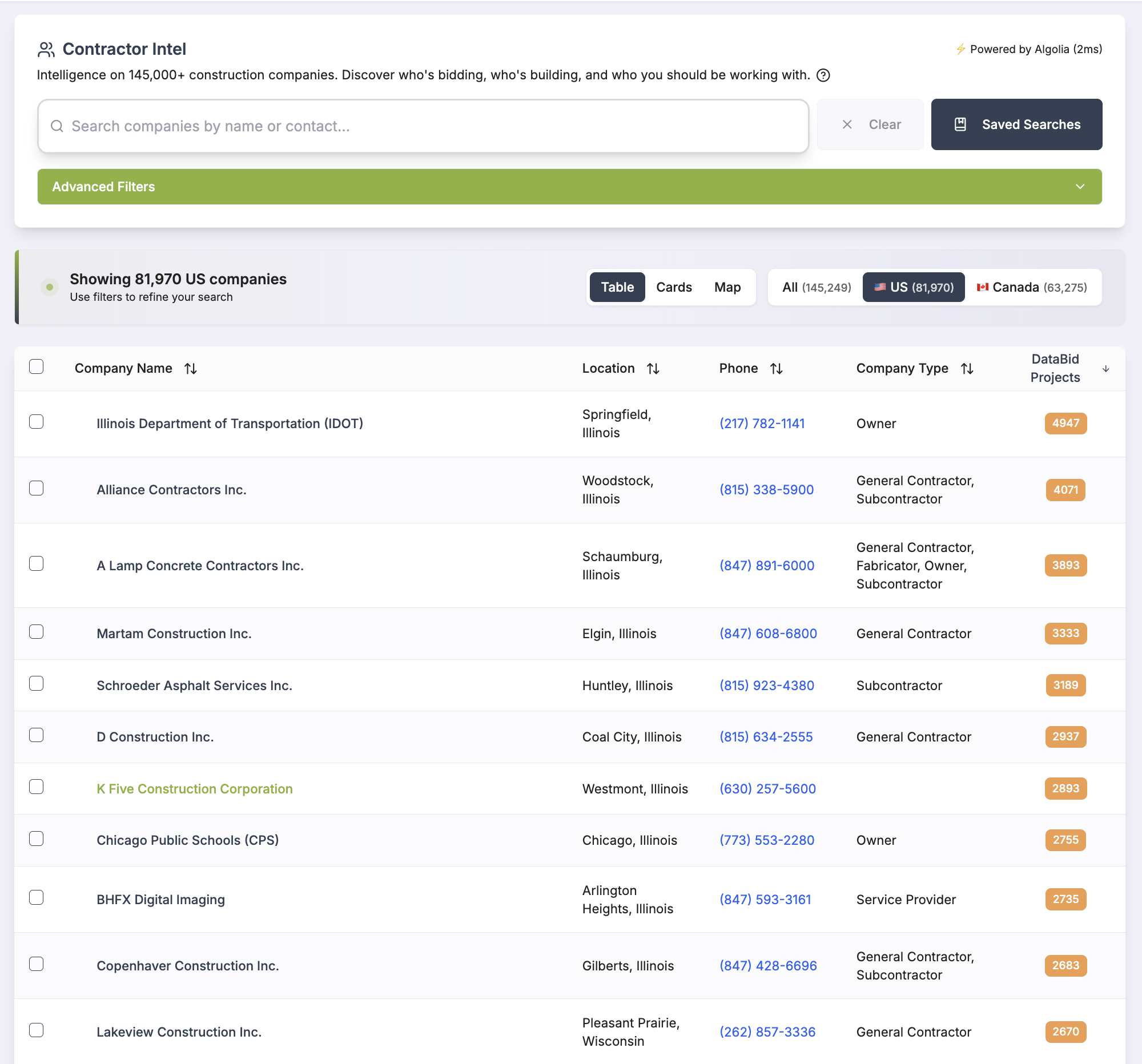Click the bookmark icon in Saved Searches

960,124
